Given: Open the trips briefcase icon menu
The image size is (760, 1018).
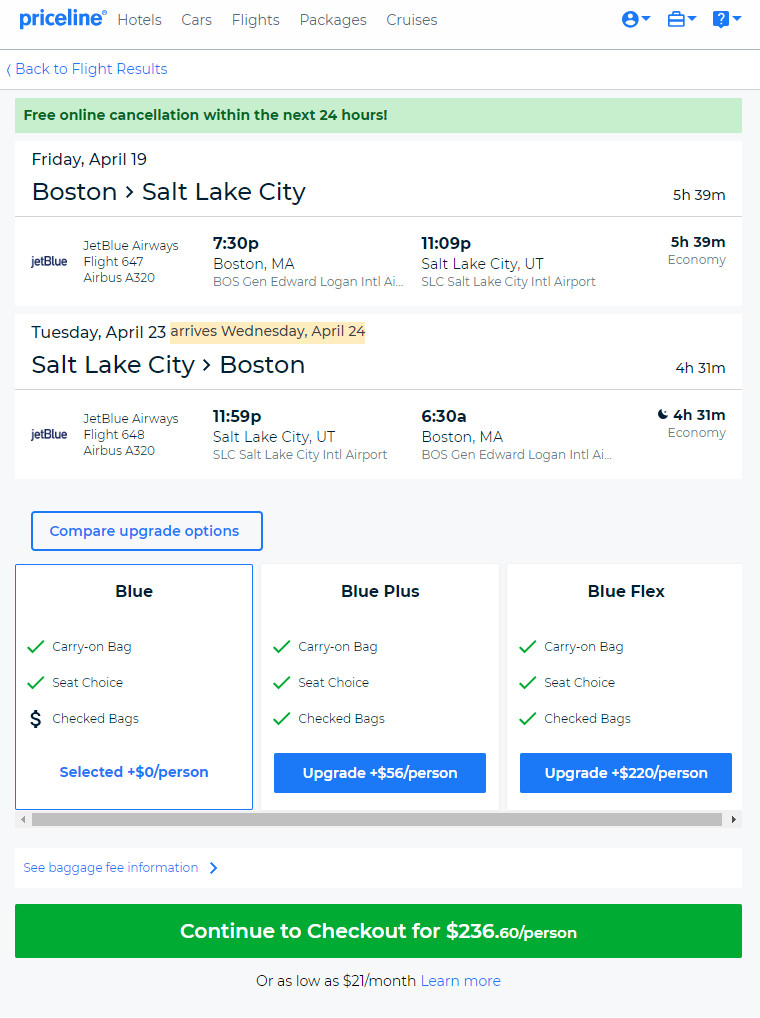Looking at the screenshot, I should pos(681,19).
